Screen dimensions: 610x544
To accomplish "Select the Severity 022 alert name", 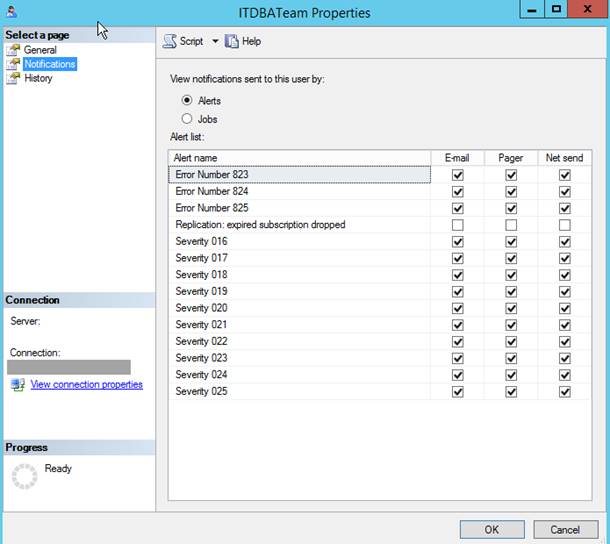I will (201, 342).
